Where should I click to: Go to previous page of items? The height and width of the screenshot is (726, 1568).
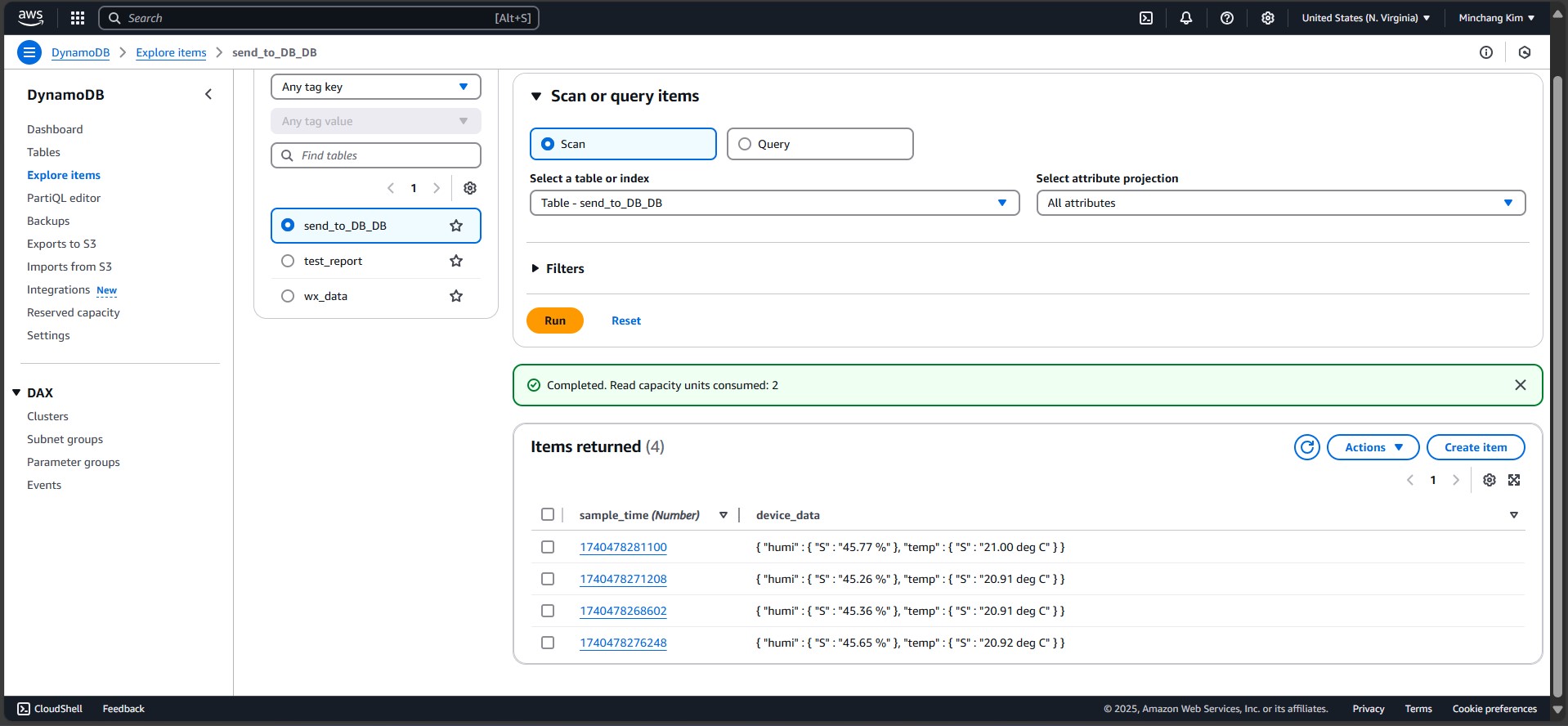click(x=1410, y=480)
